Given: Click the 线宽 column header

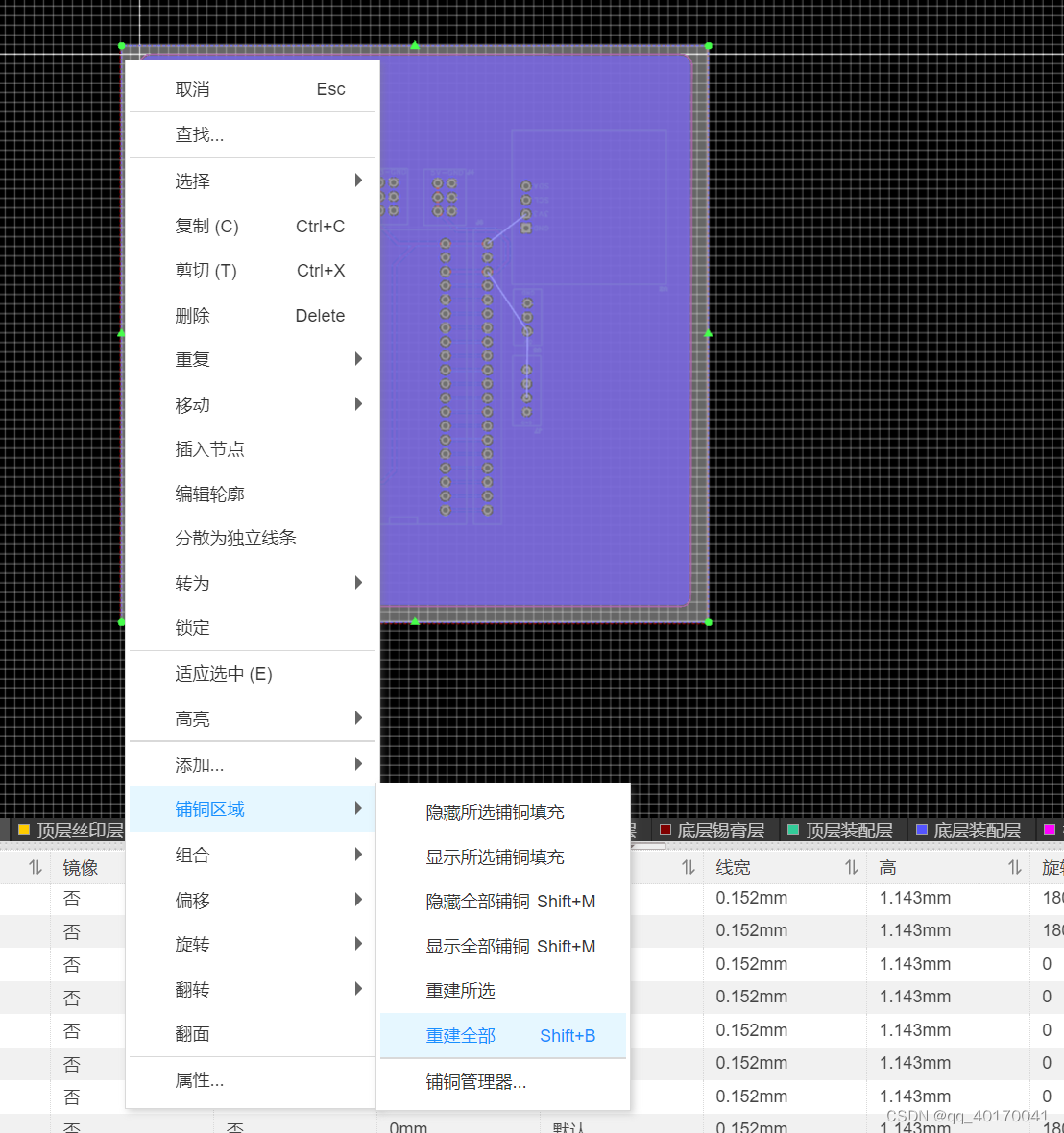Looking at the screenshot, I should (x=733, y=867).
